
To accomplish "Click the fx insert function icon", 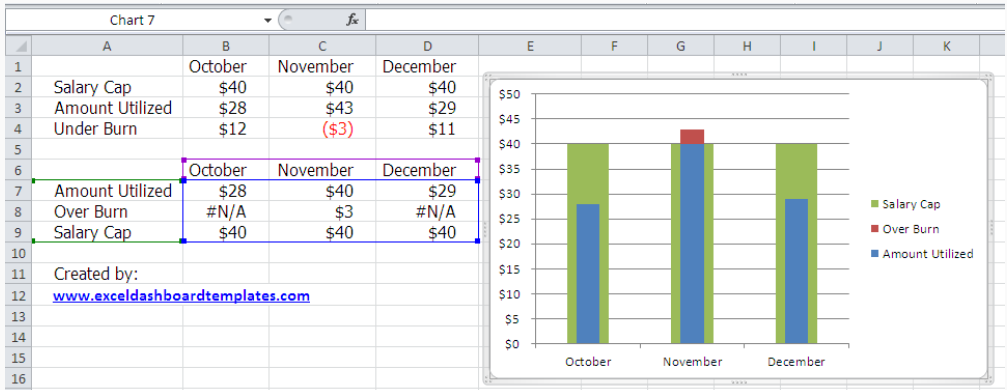I will click(x=352, y=20).
